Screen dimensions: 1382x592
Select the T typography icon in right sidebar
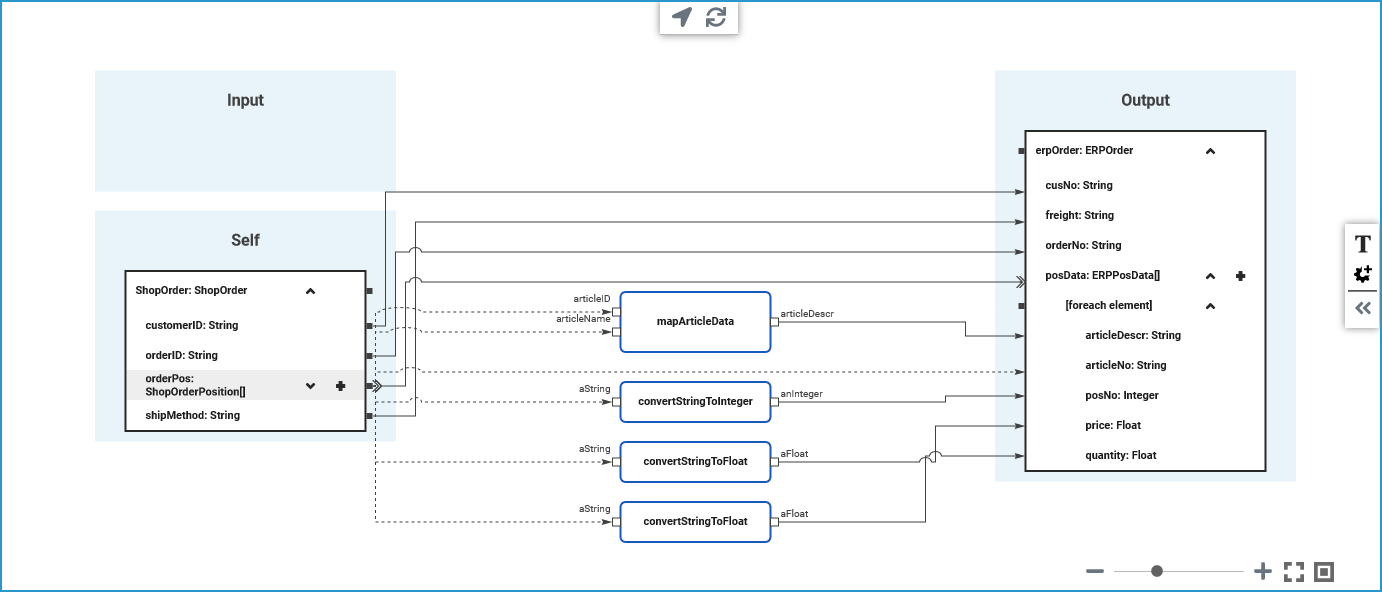tap(1362, 243)
